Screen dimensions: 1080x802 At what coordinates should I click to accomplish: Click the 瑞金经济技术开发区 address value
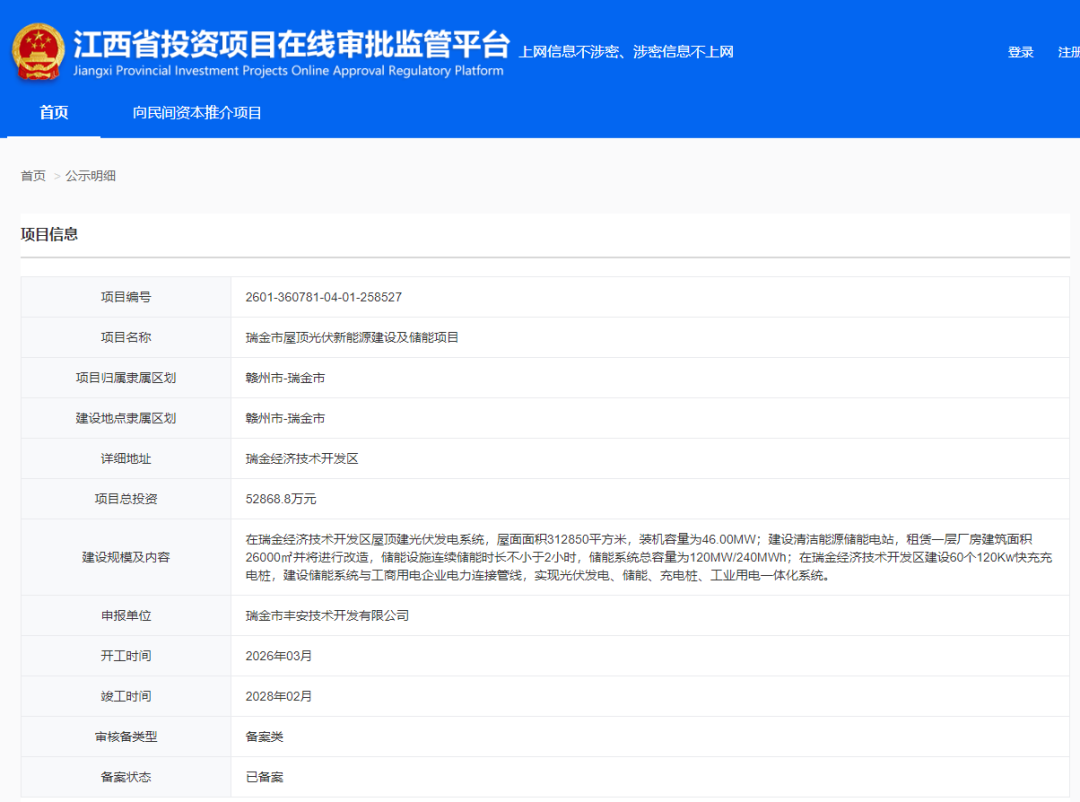coord(302,459)
